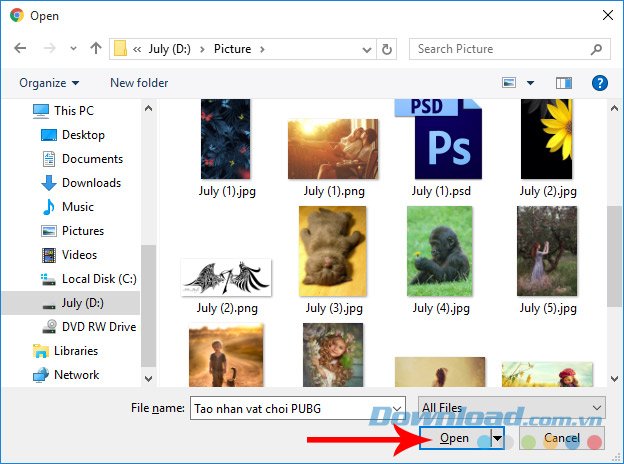The image size is (624, 464).
Task: Click the Open button
Action: (x=454, y=438)
